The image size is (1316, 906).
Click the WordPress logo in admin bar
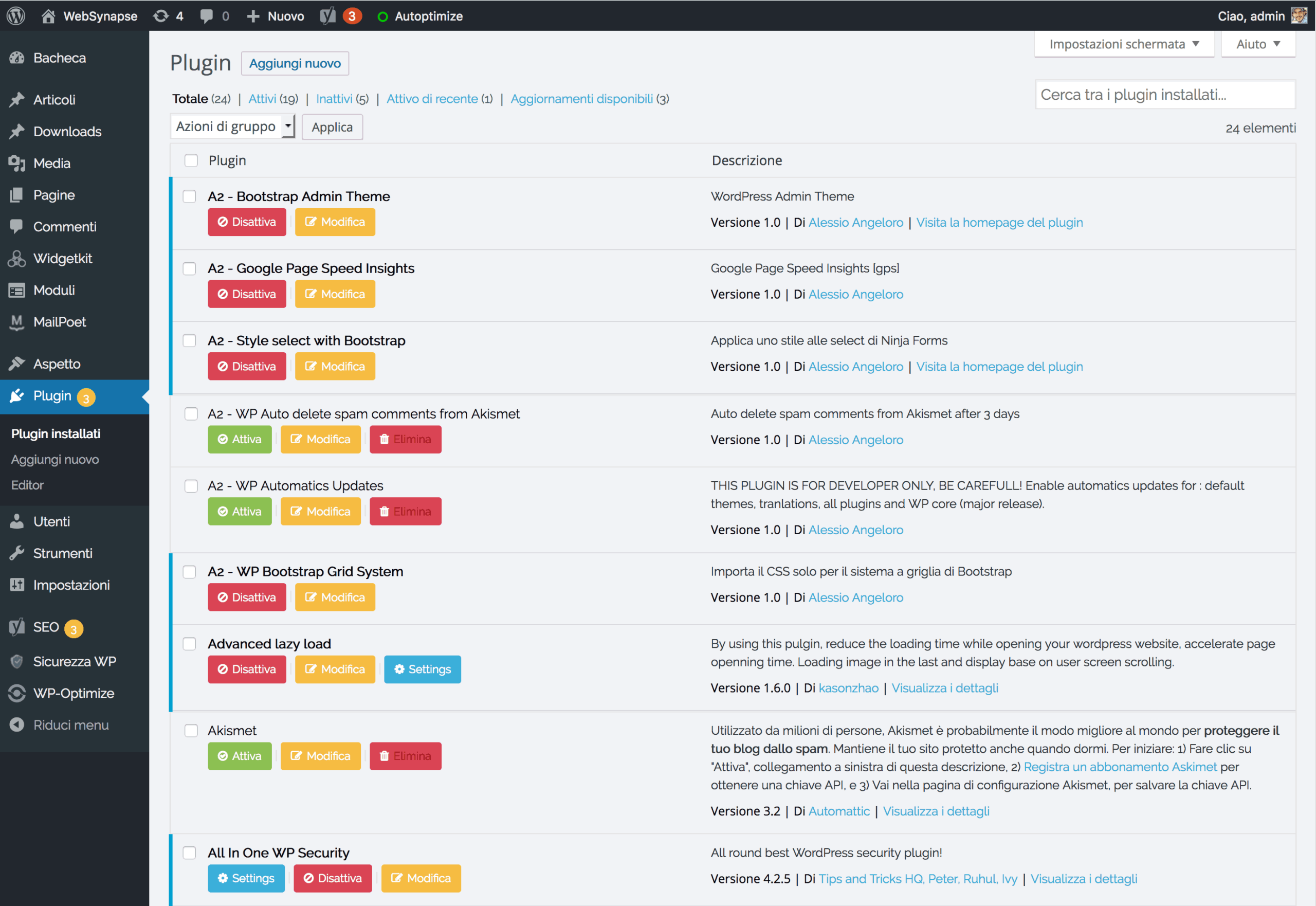(16, 16)
